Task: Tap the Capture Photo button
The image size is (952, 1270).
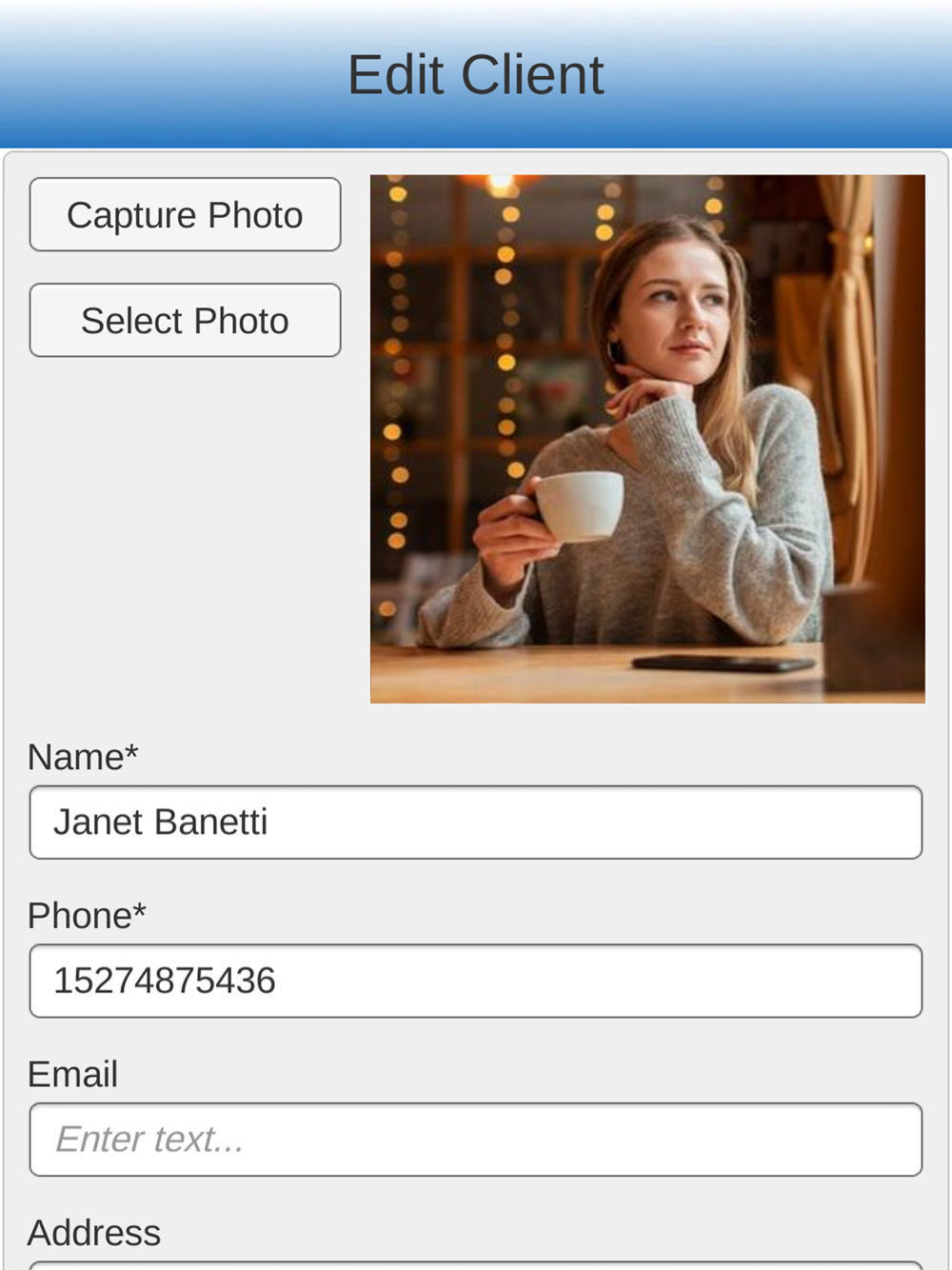Action: [x=185, y=215]
